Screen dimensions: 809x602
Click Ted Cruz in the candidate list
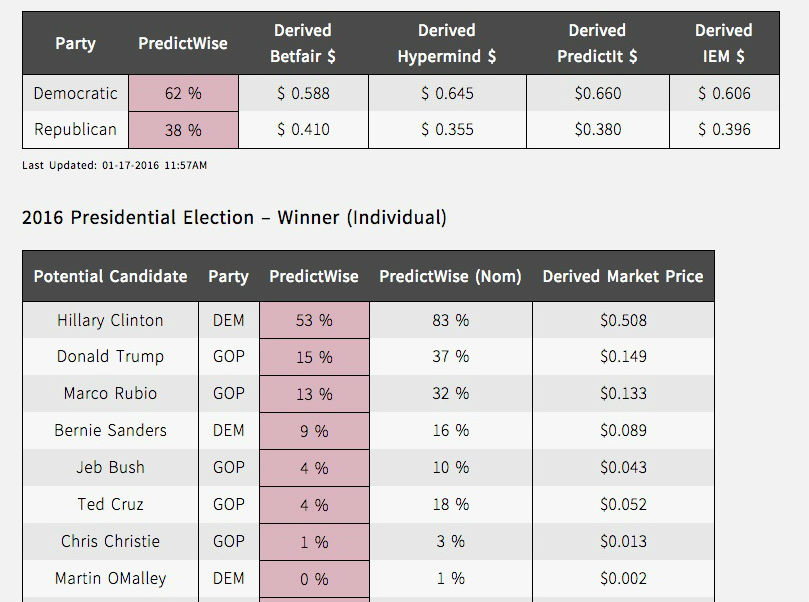point(110,505)
